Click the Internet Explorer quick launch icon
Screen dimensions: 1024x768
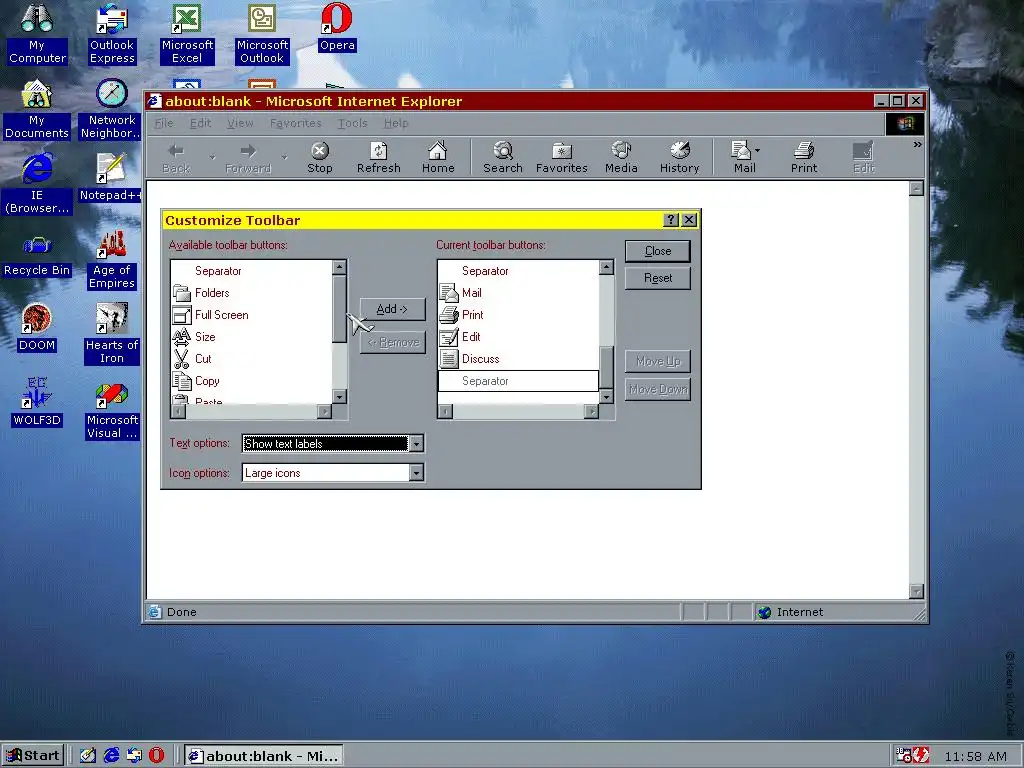(x=112, y=756)
